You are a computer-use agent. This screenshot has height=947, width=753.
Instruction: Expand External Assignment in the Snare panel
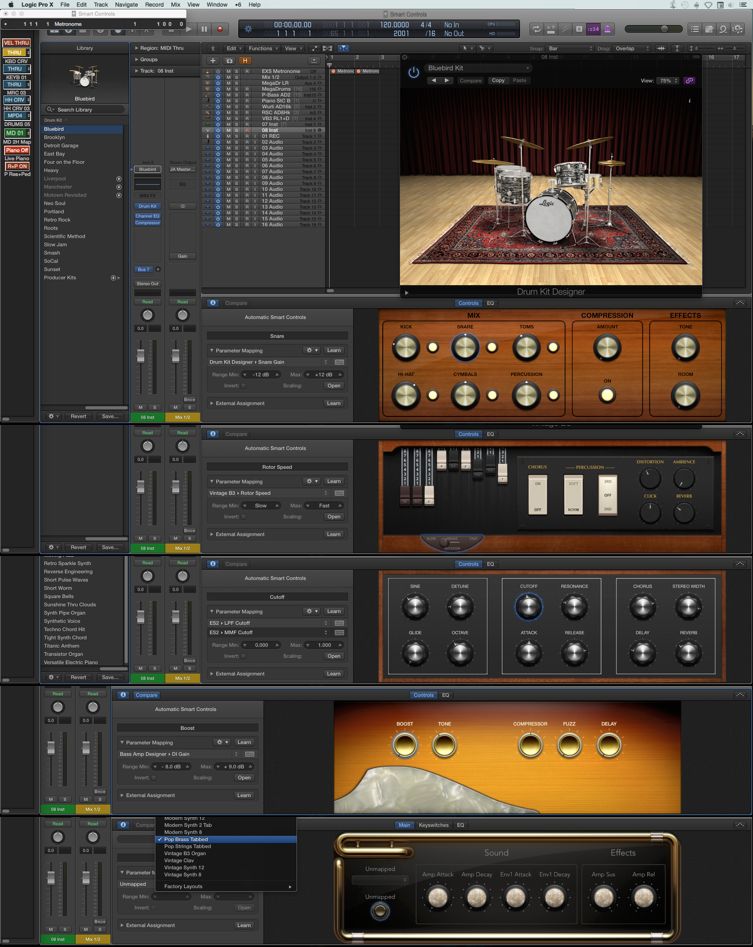[211, 403]
